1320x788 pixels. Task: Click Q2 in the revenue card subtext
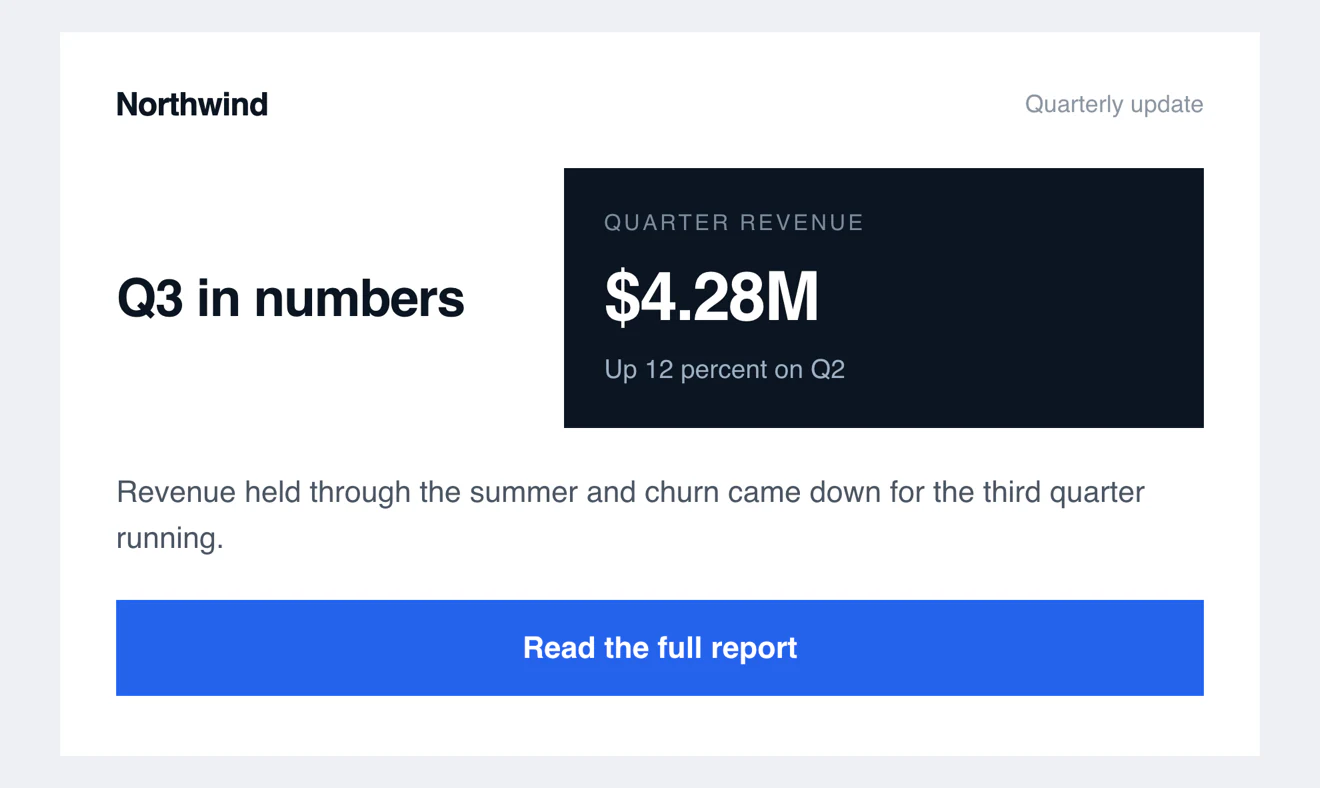coord(828,370)
